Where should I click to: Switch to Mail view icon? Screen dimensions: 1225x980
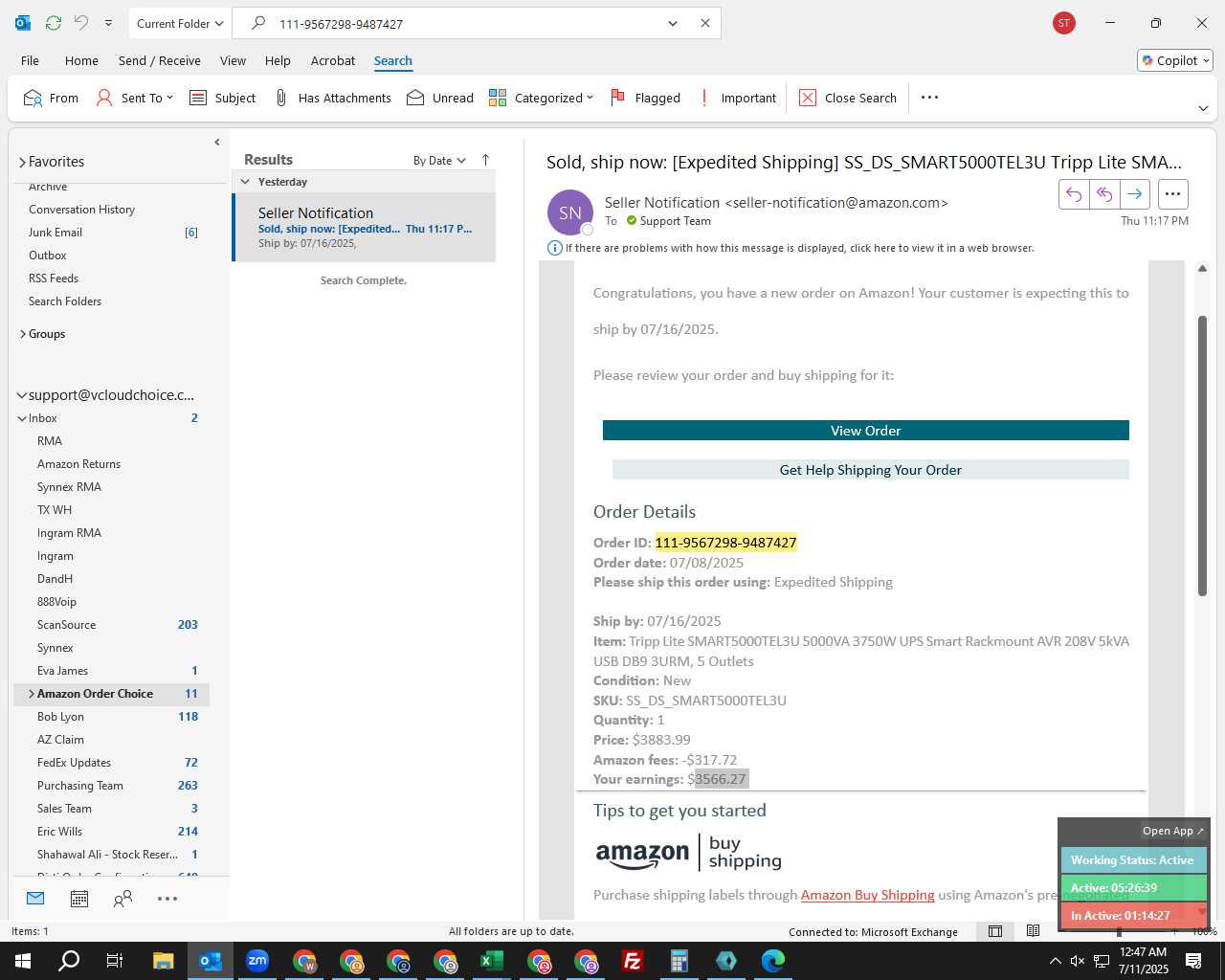click(35, 899)
